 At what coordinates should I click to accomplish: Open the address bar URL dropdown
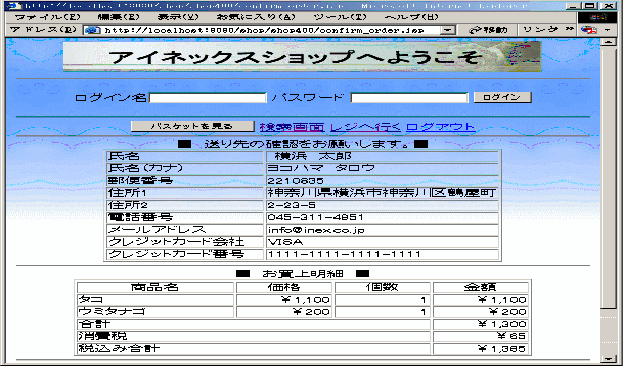(448, 30)
